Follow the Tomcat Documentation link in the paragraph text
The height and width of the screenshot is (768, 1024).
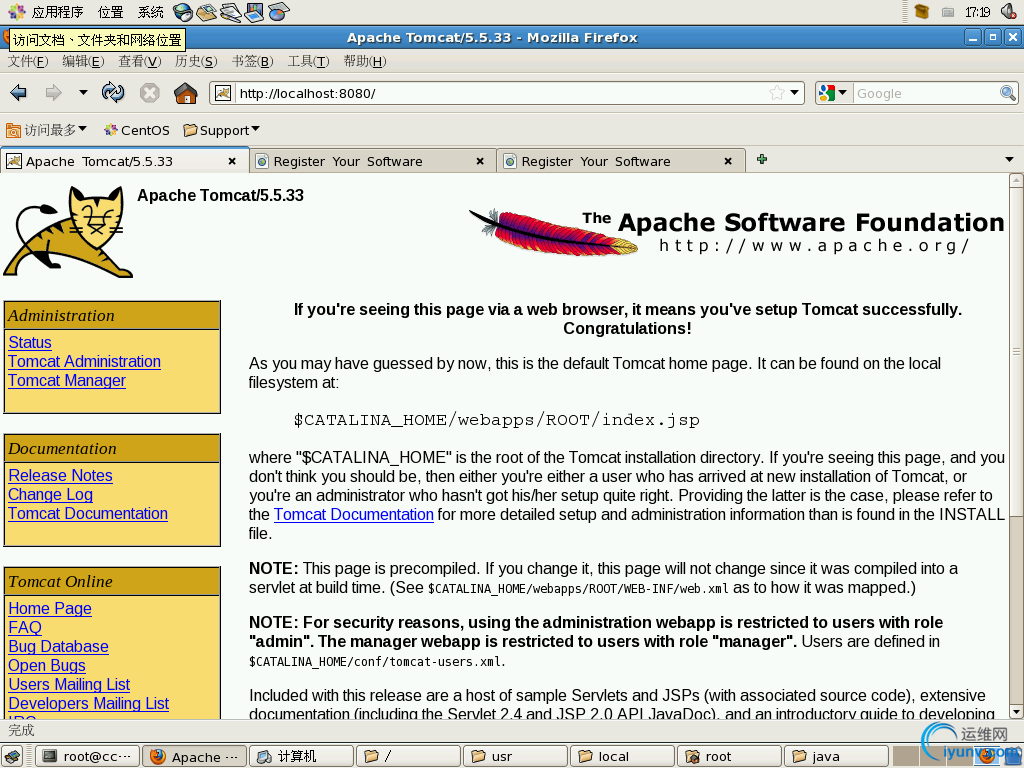(x=353, y=515)
